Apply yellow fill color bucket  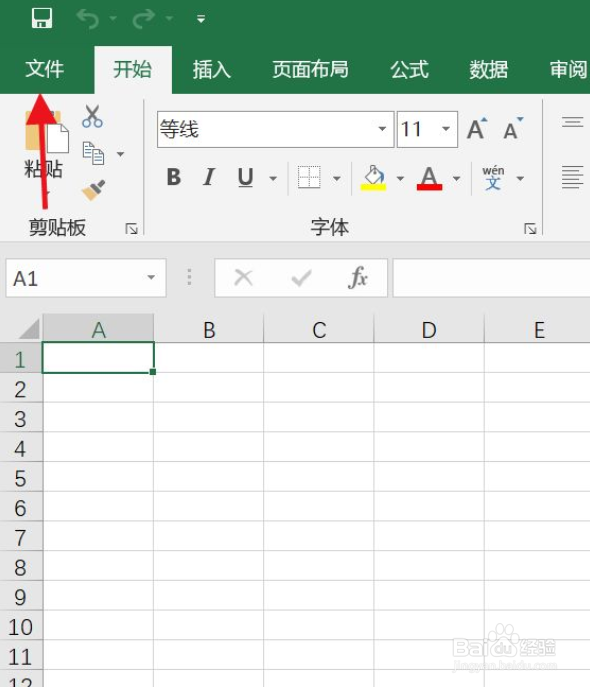tap(374, 177)
